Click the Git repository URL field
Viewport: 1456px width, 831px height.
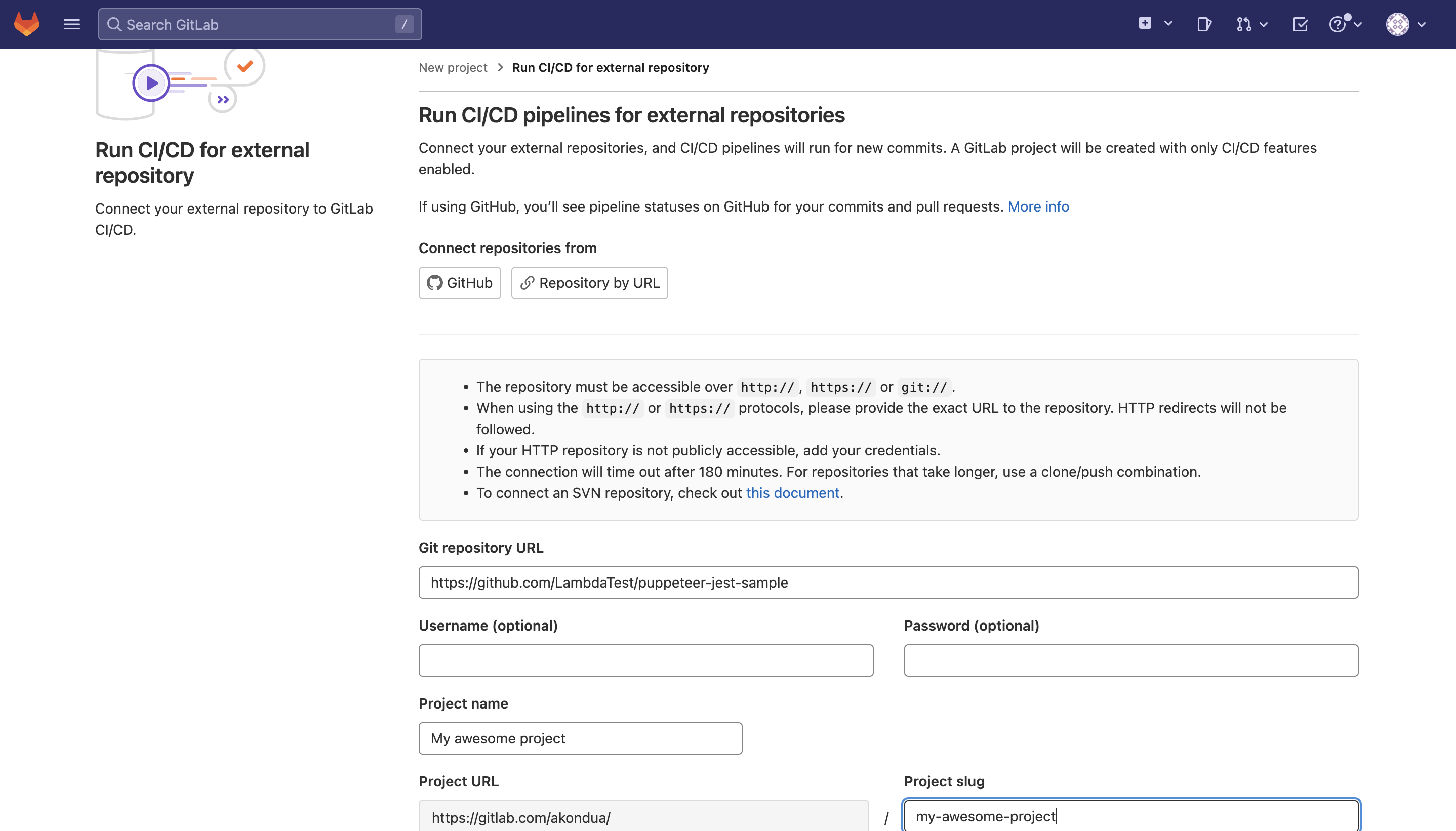point(887,582)
